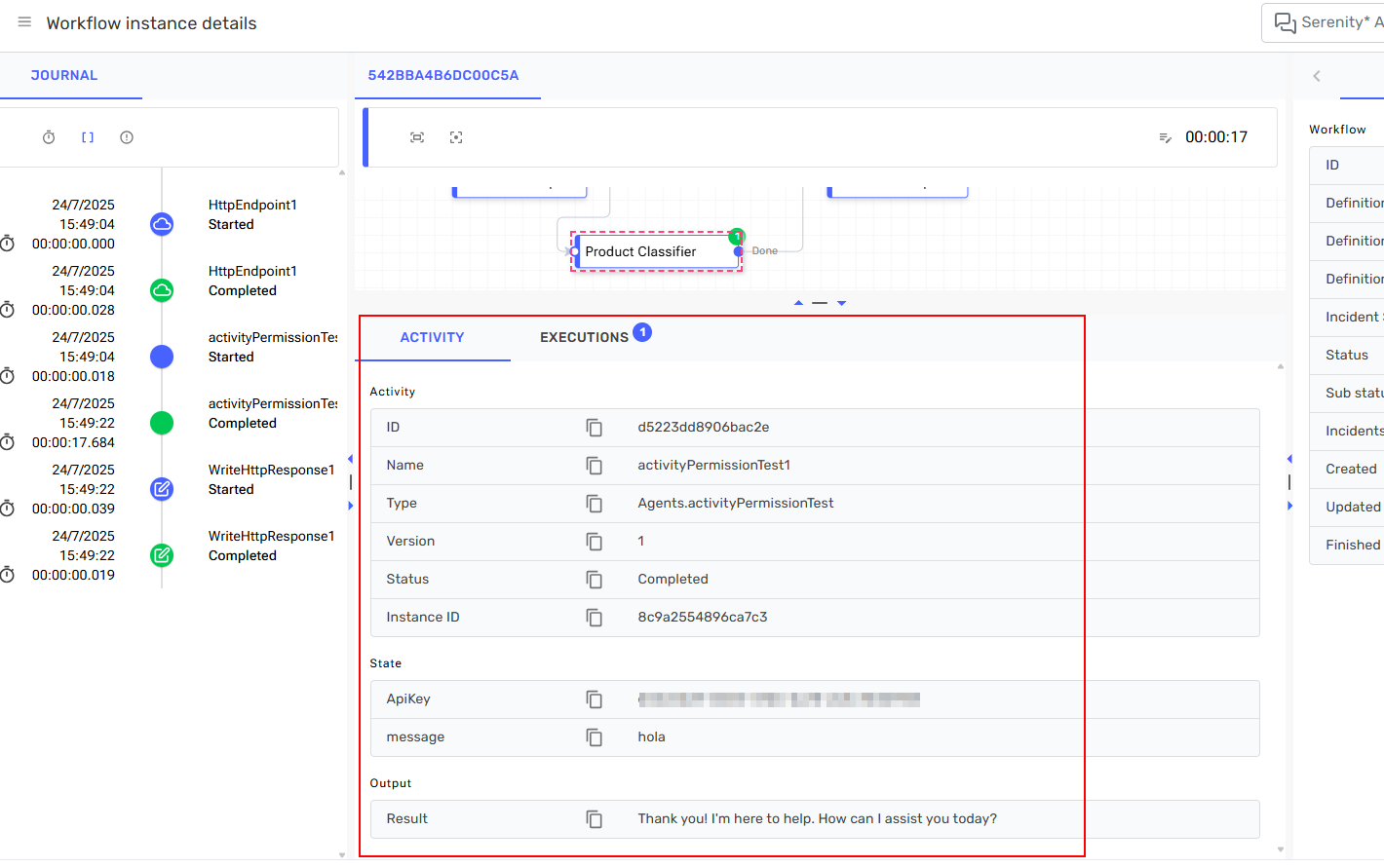
Task: Copy the Result output text
Action: 595,819
